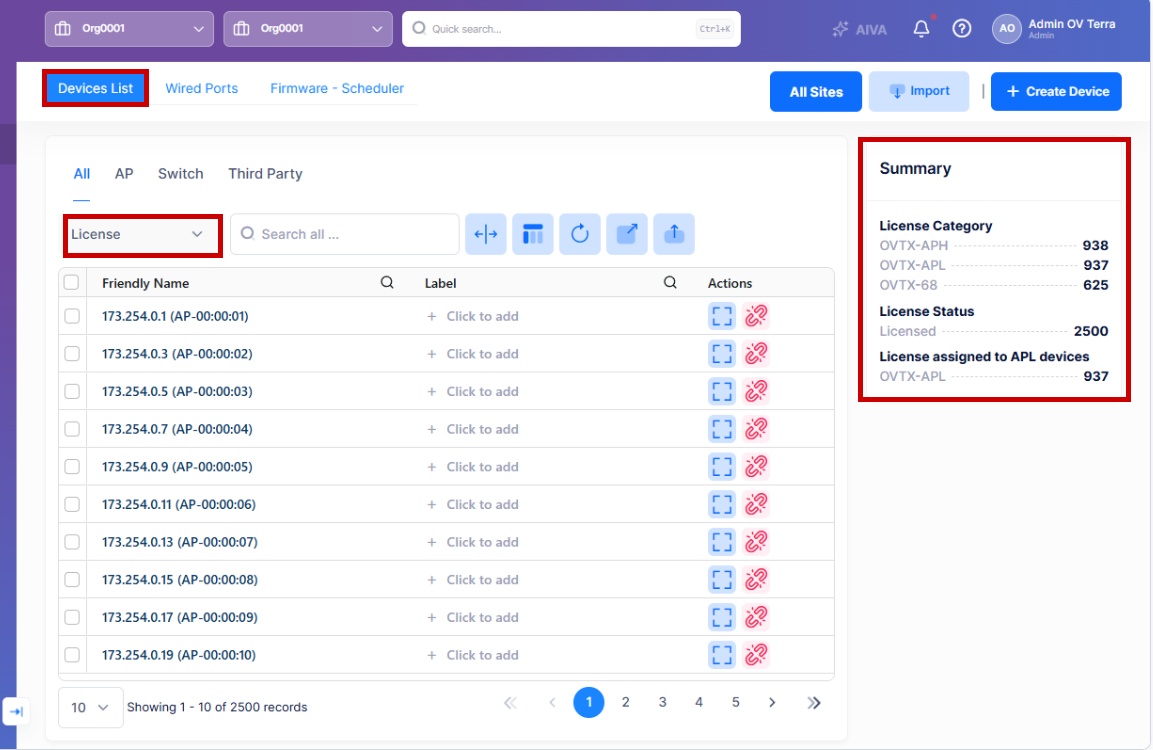The image size is (1153, 750).
Task: Open the first Org0001 organization dropdown
Action: pyautogui.click(x=129, y=29)
